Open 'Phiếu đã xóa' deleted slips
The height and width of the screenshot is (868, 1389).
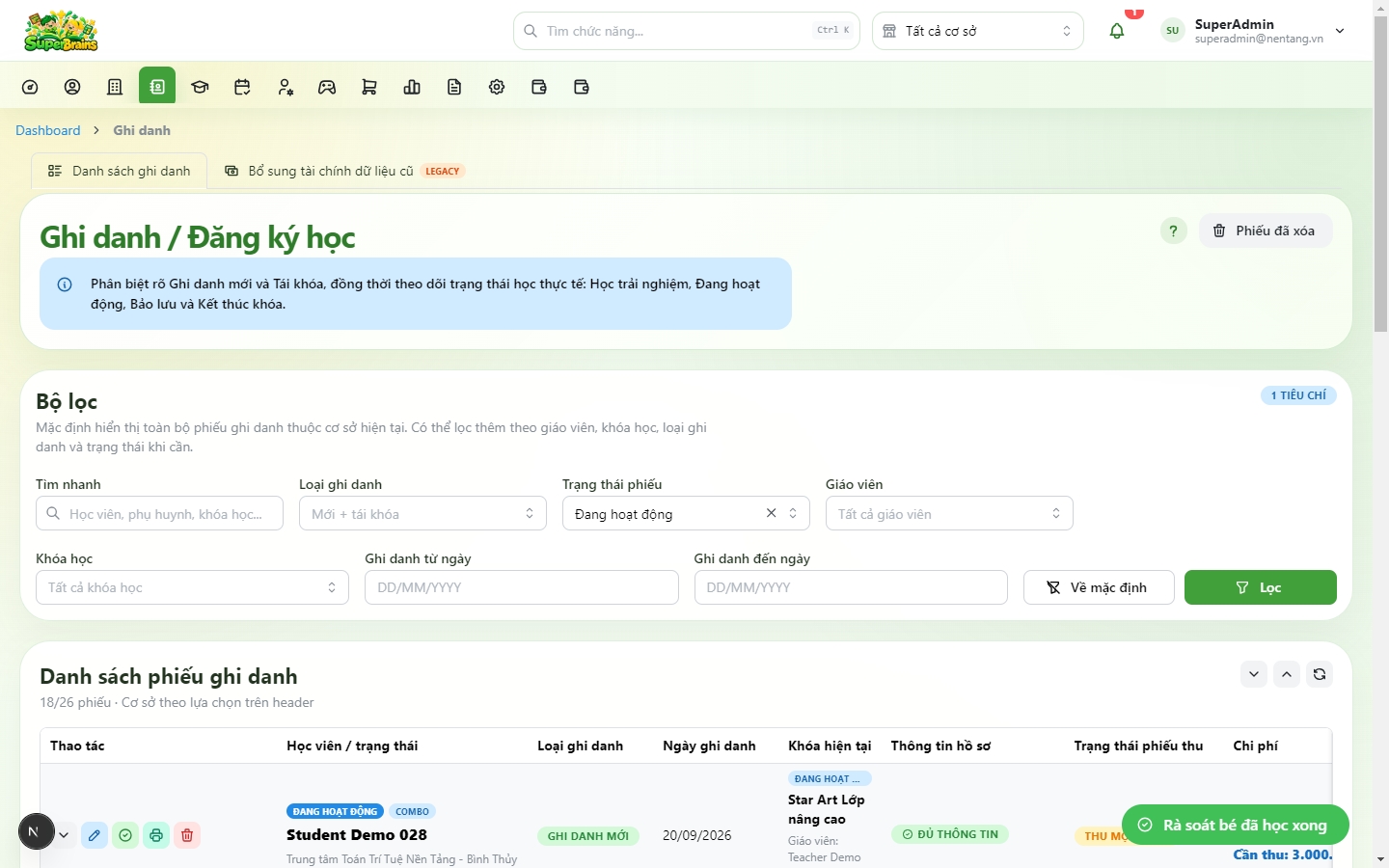(x=1266, y=231)
